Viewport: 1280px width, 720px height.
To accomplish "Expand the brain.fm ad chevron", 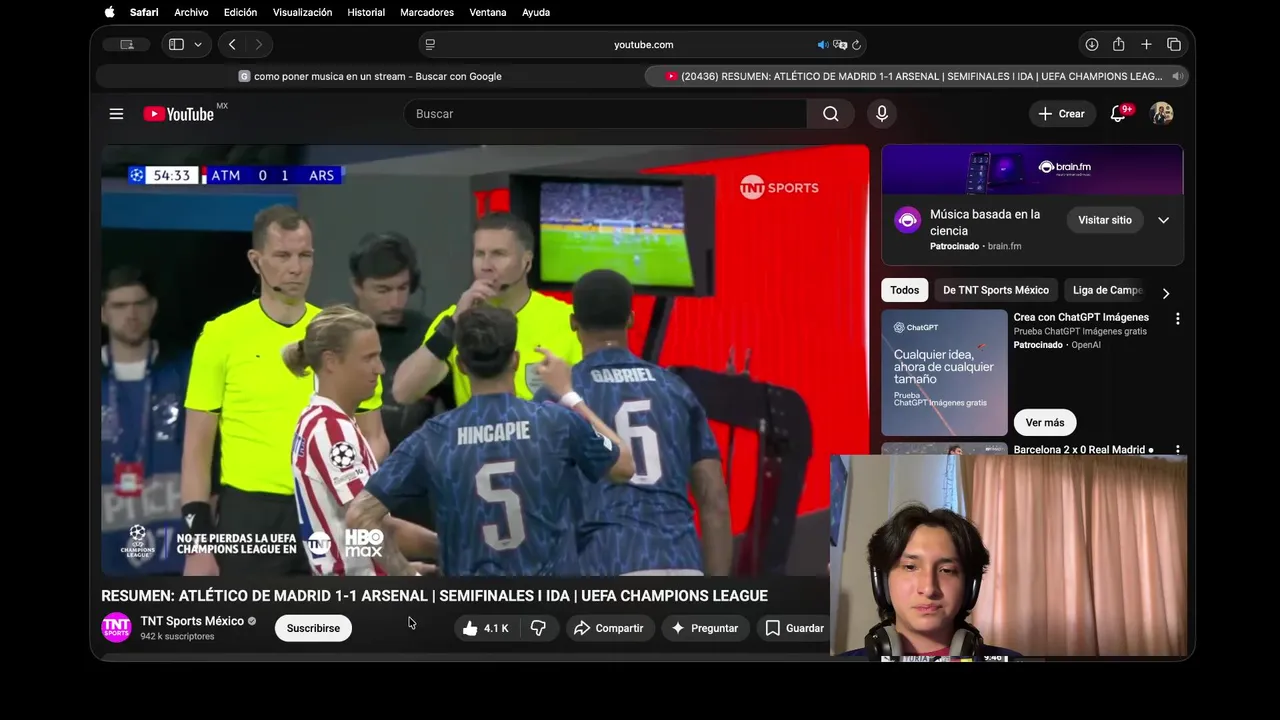I will click(x=1163, y=220).
